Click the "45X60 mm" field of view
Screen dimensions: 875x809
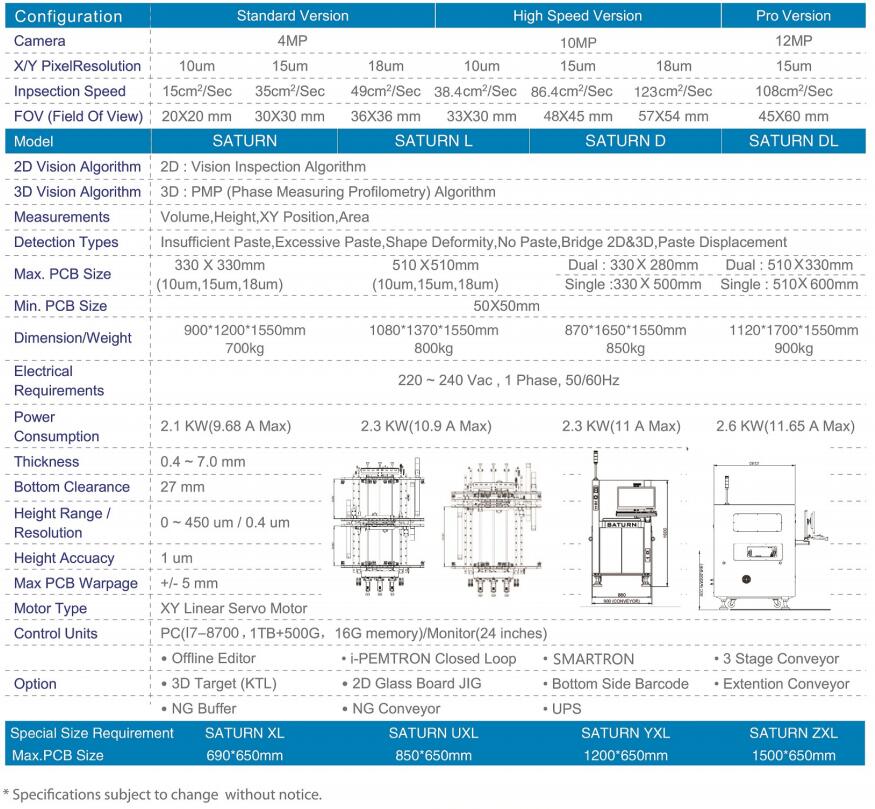(794, 117)
